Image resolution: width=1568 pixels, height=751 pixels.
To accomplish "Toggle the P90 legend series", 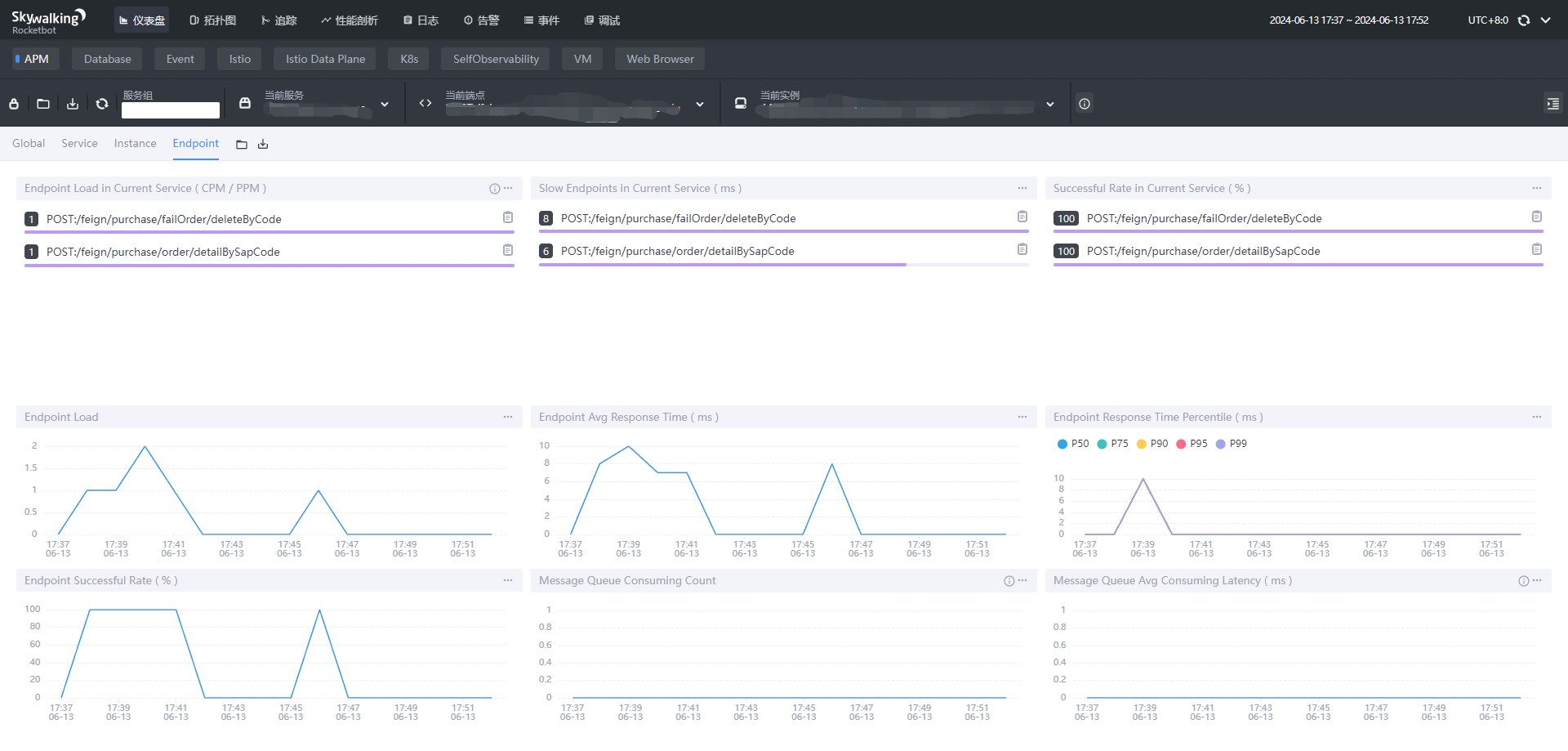I will click(1152, 444).
